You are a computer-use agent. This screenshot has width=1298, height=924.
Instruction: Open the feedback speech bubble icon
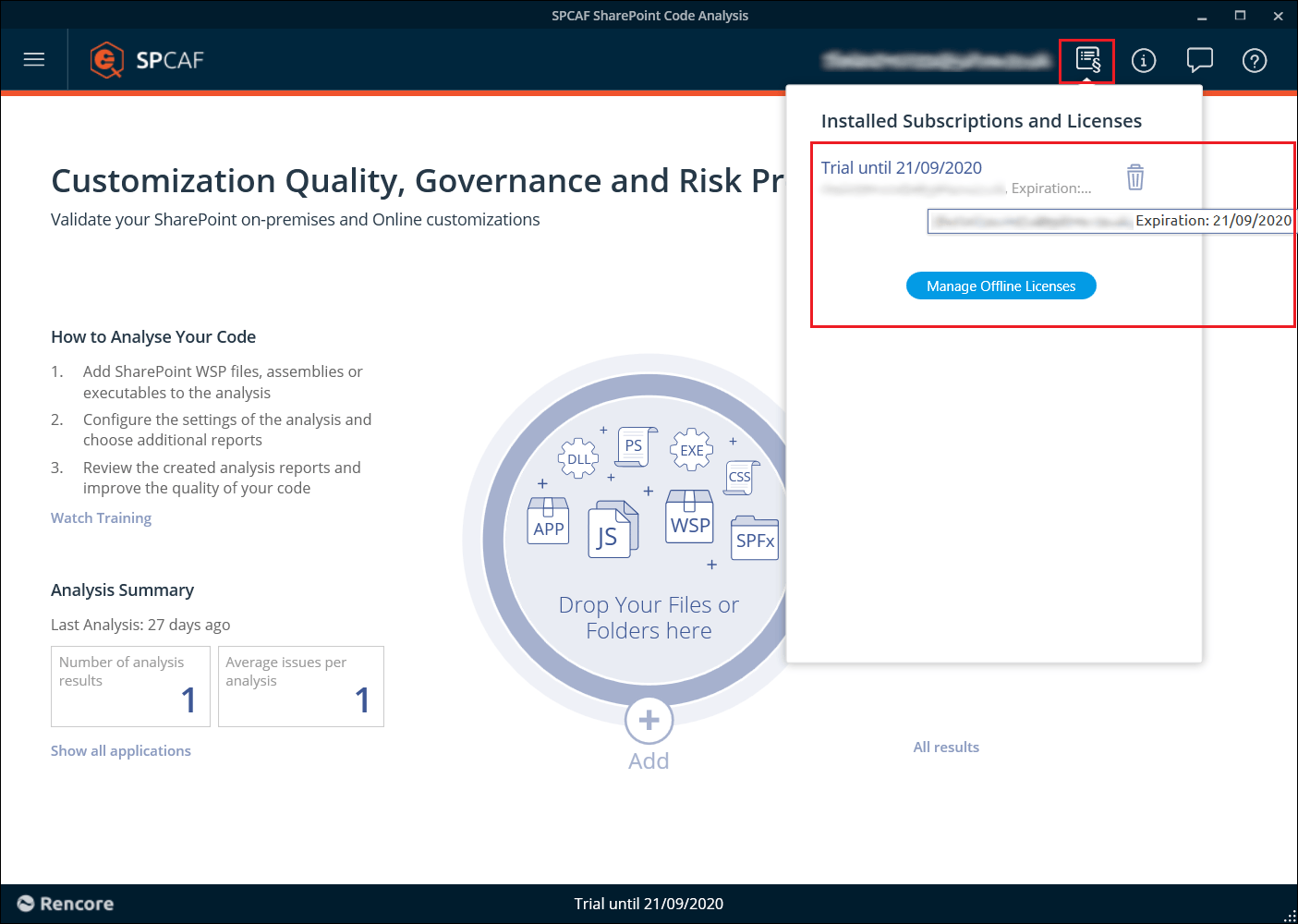(1199, 60)
